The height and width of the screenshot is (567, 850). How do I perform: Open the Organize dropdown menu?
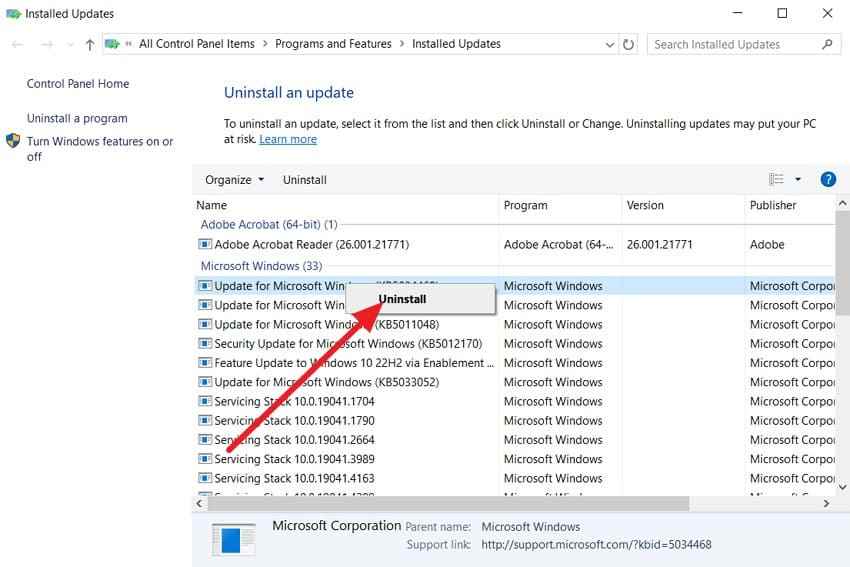(x=234, y=180)
